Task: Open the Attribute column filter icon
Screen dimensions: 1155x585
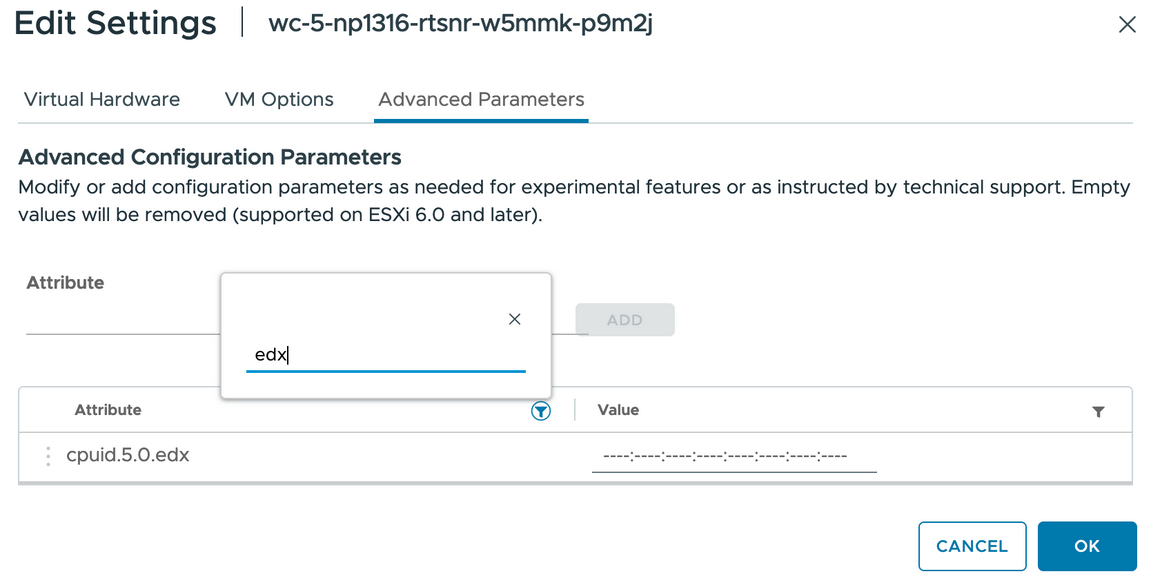Action: (541, 411)
